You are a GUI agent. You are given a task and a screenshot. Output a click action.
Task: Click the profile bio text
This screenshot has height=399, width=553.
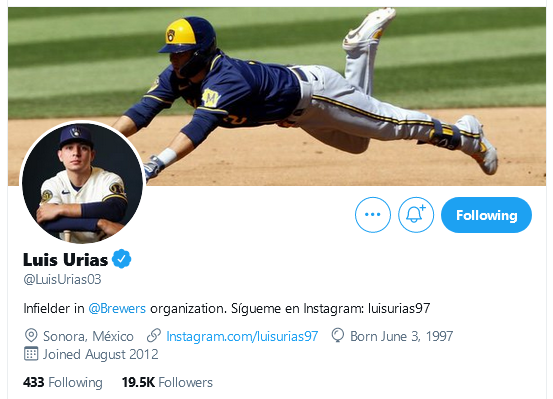(x=227, y=308)
